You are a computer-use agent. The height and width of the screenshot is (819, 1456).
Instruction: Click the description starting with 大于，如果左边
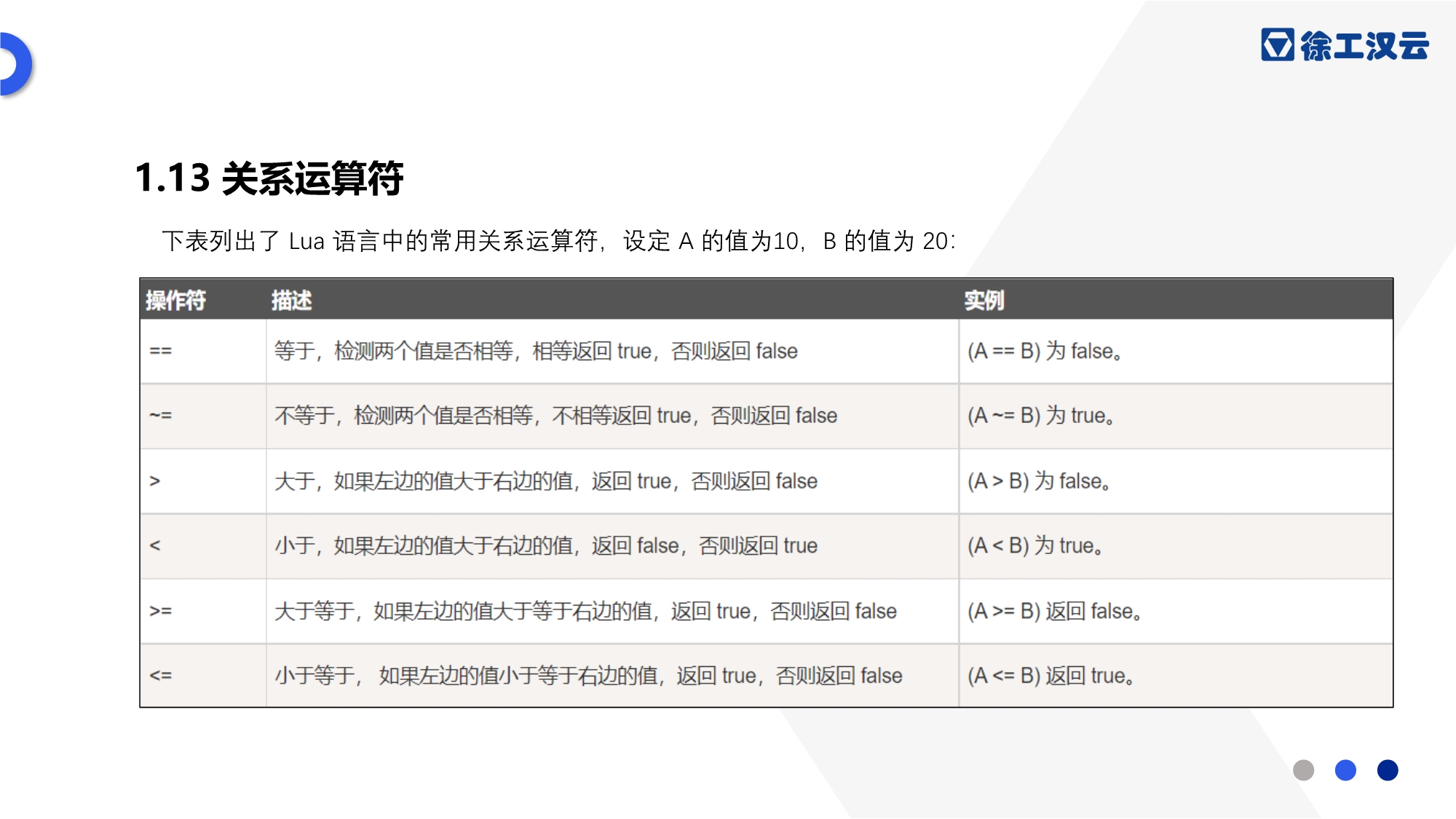(546, 481)
